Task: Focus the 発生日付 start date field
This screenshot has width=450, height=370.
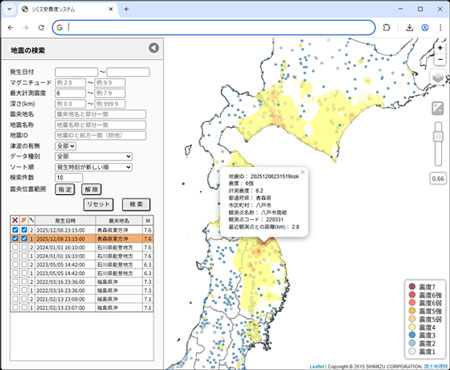Action: pyautogui.click(x=76, y=72)
